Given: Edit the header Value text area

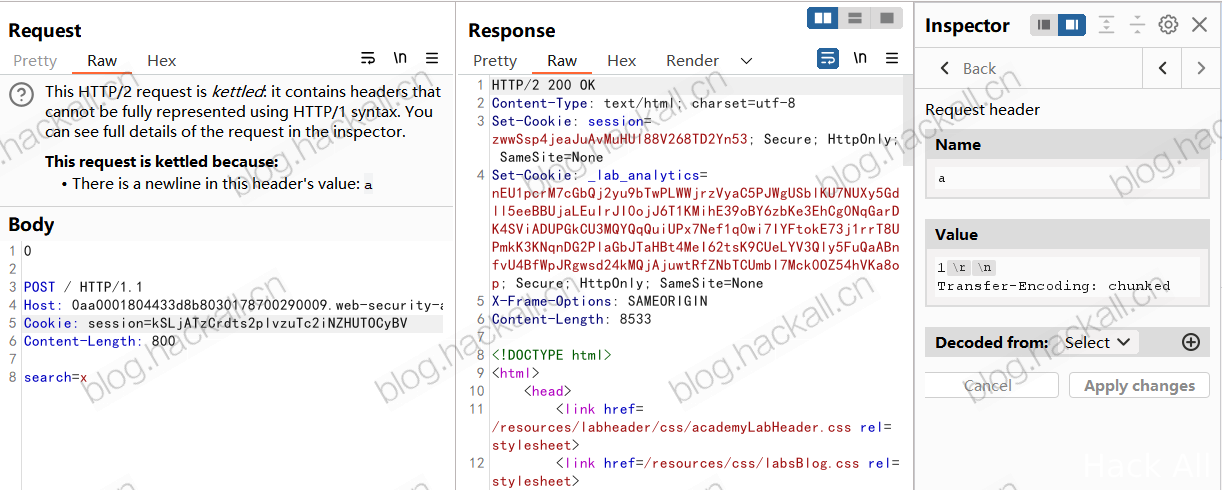Looking at the screenshot, I should coord(1068,277).
